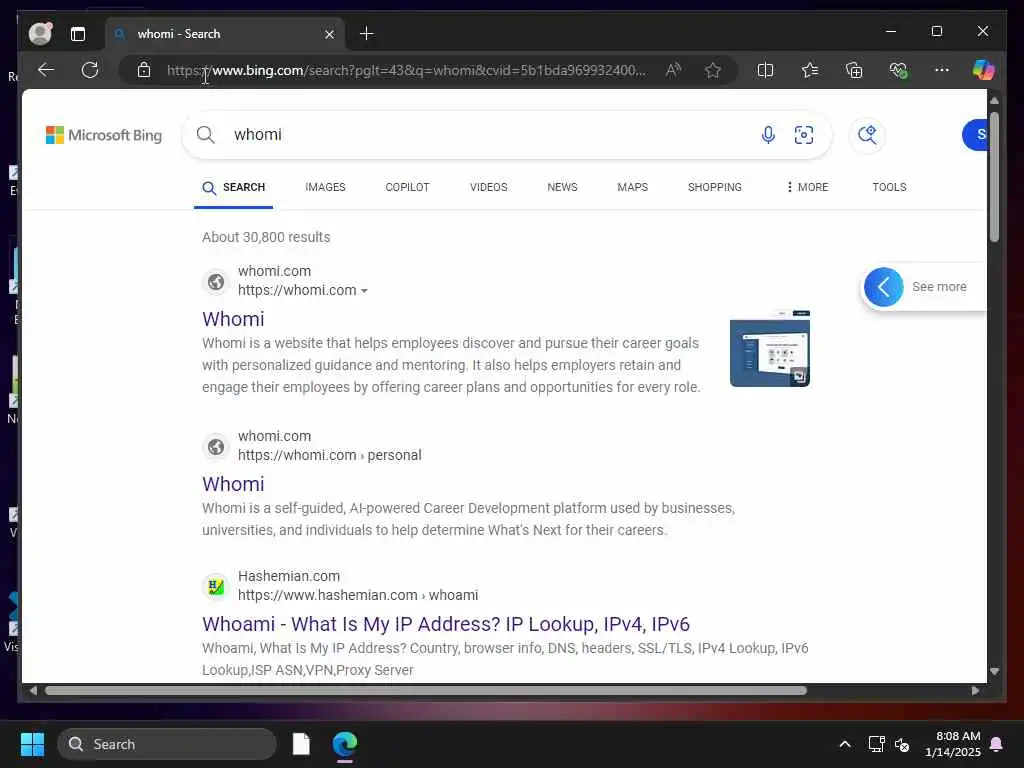Click the horizontal scroll right arrow
The height and width of the screenshot is (768, 1024).
[975, 690]
